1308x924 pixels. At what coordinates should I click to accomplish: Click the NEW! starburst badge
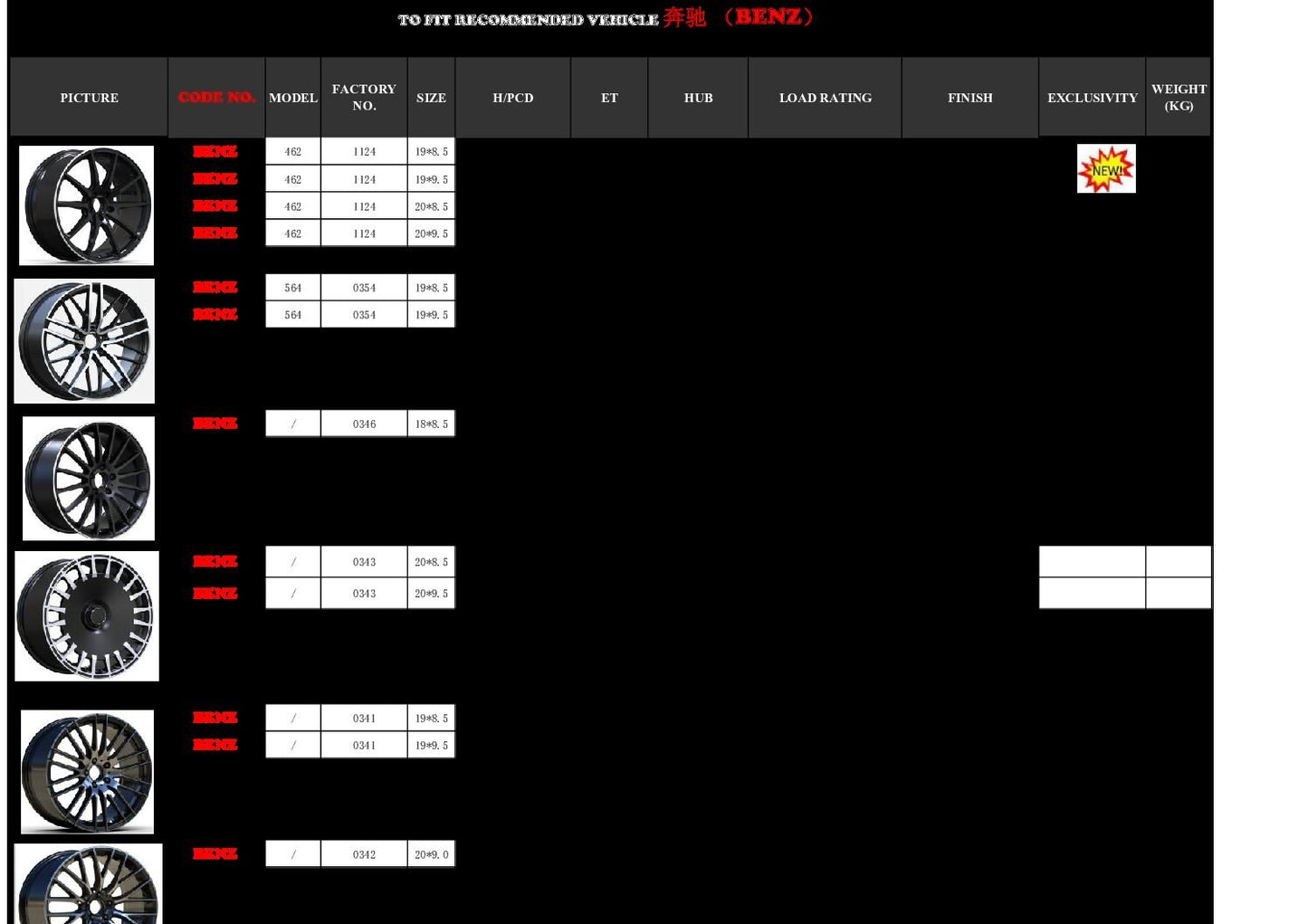pos(1106,168)
